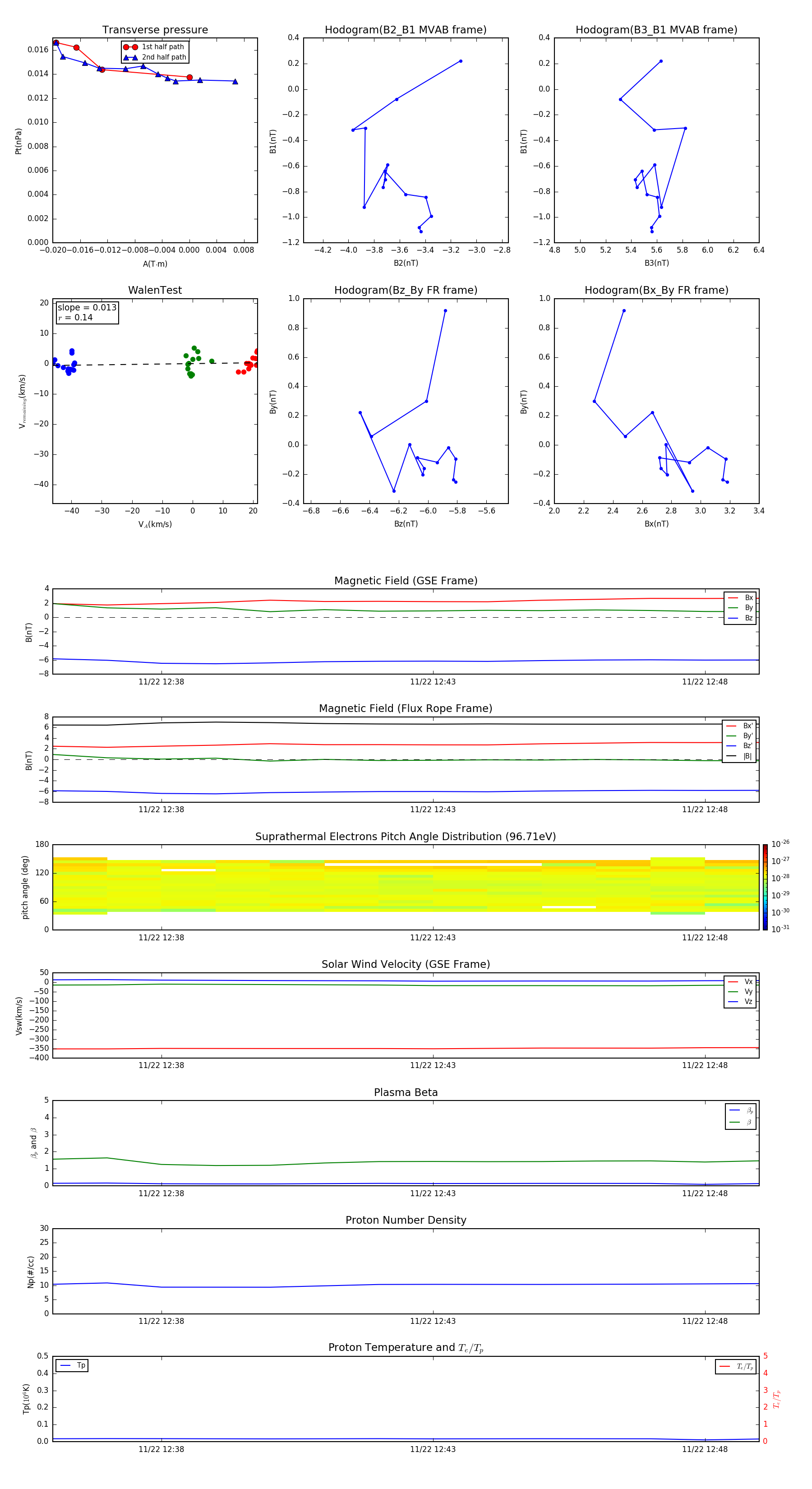Screen dimensions: 812x1489
Task: Click the '|B|' legend entry
Action: click(740, 756)
